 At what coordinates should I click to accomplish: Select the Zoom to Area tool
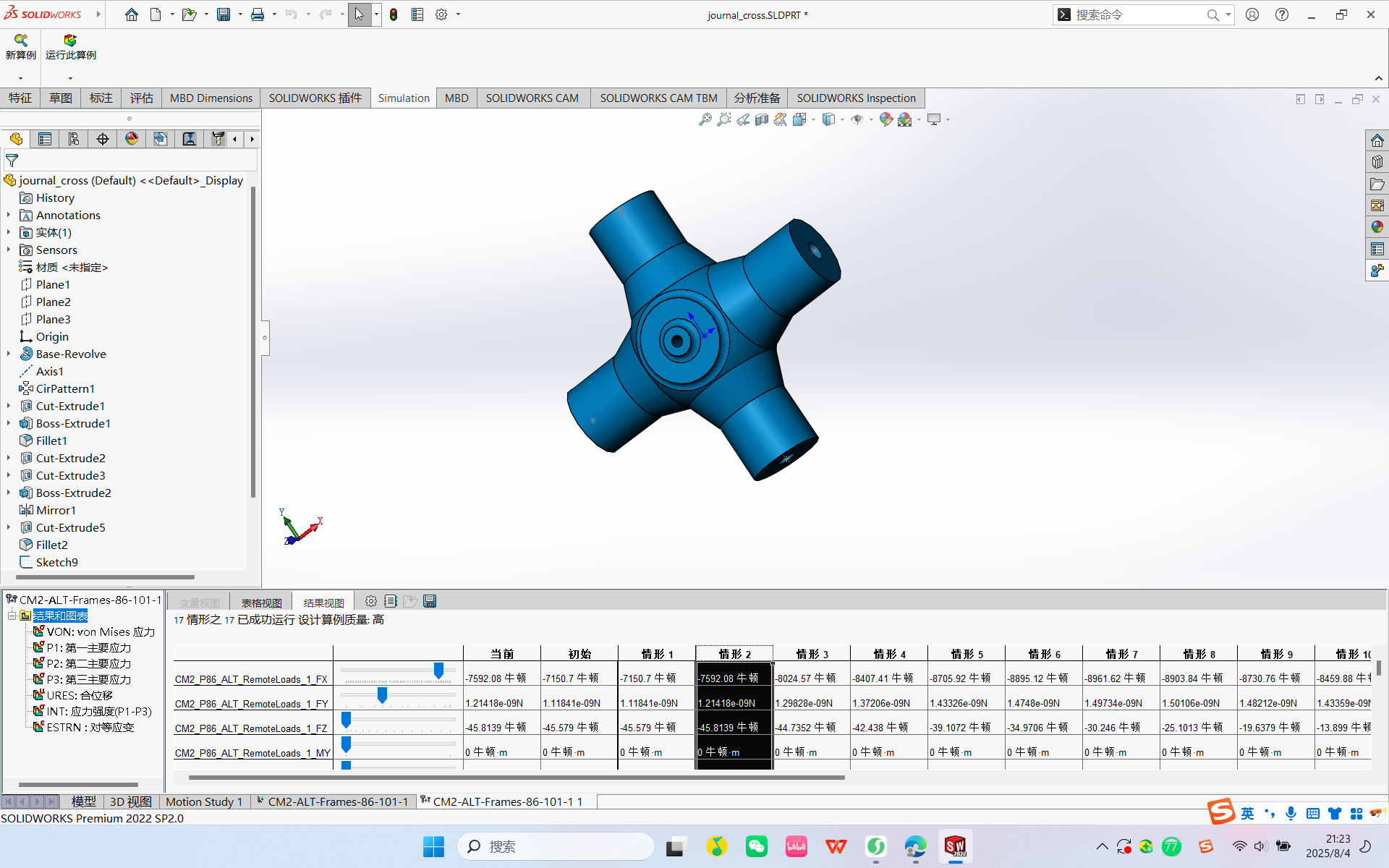[724, 119]
